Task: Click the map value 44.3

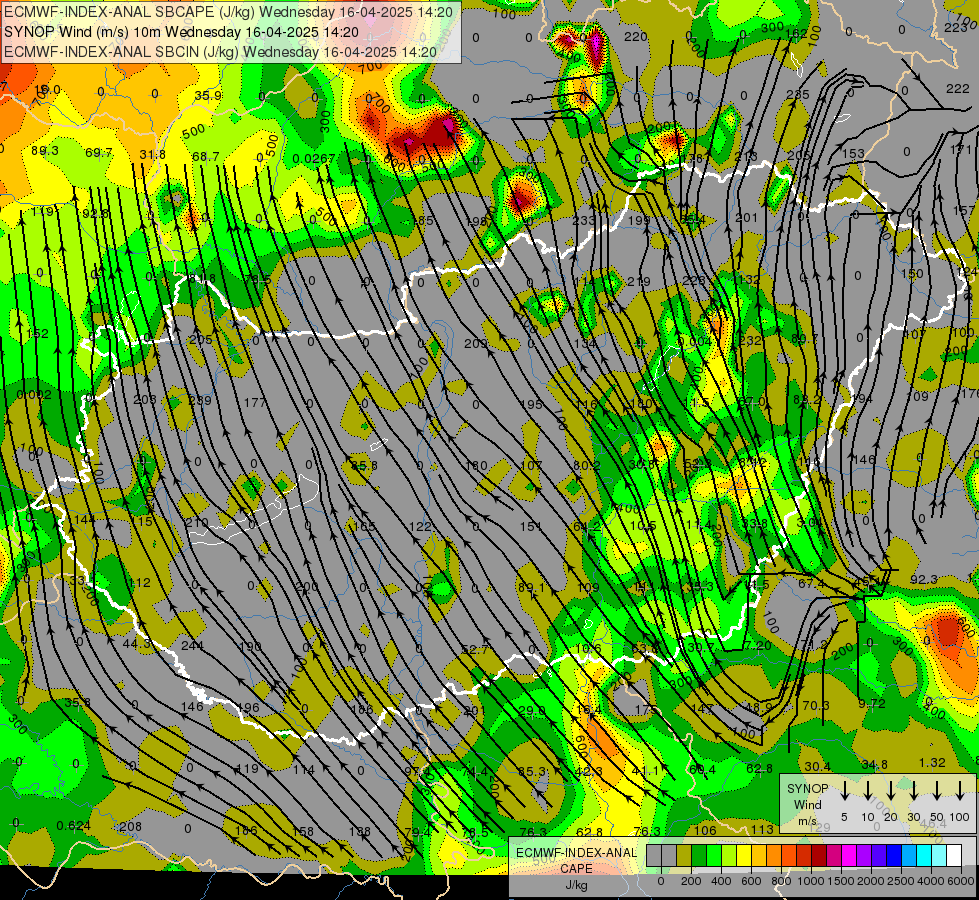Action: (x=136, y=643)
